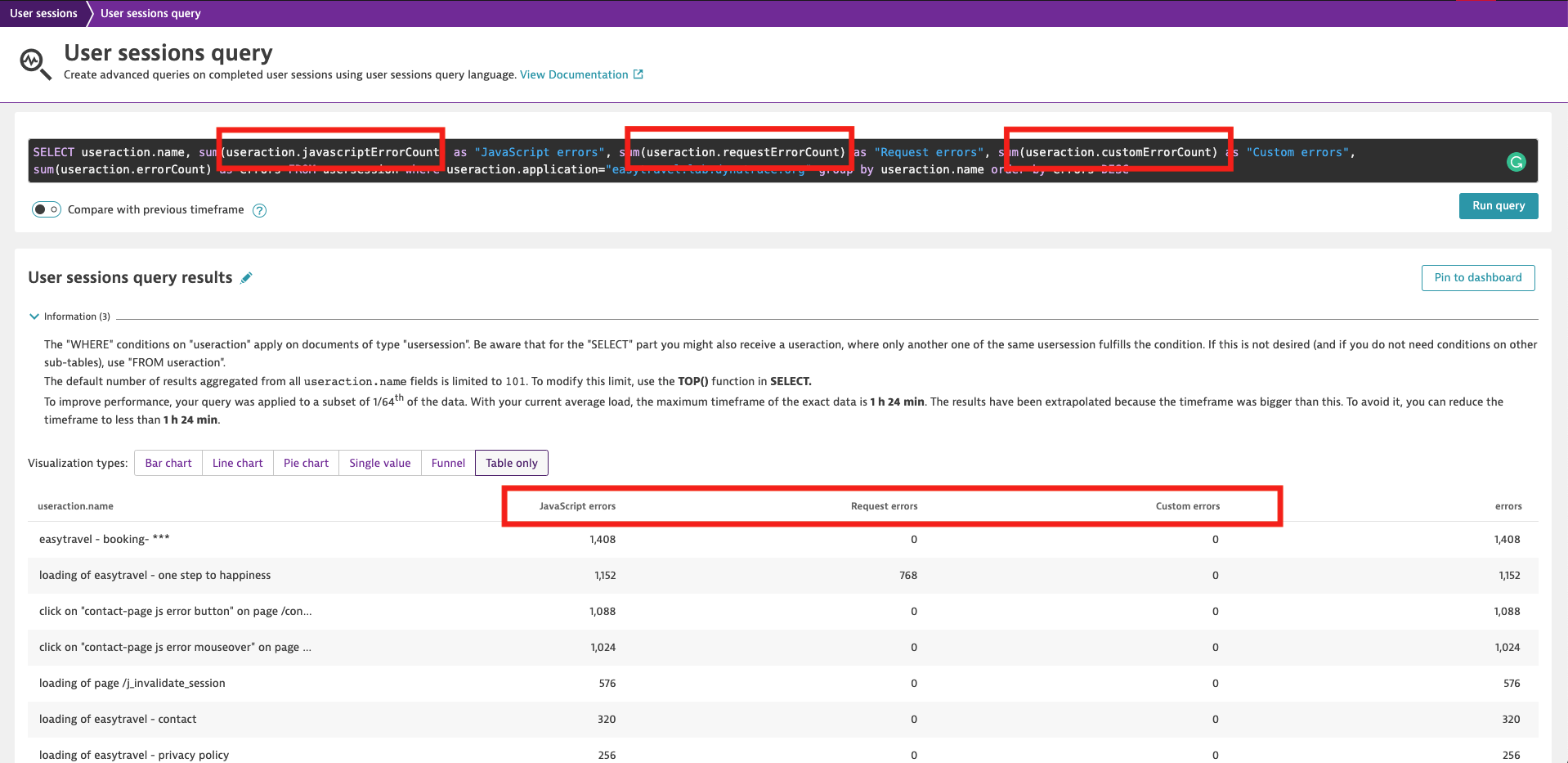Sort by Request errors column header
Viewport: 1568px width, 763px height.
(x=884, y=506)
